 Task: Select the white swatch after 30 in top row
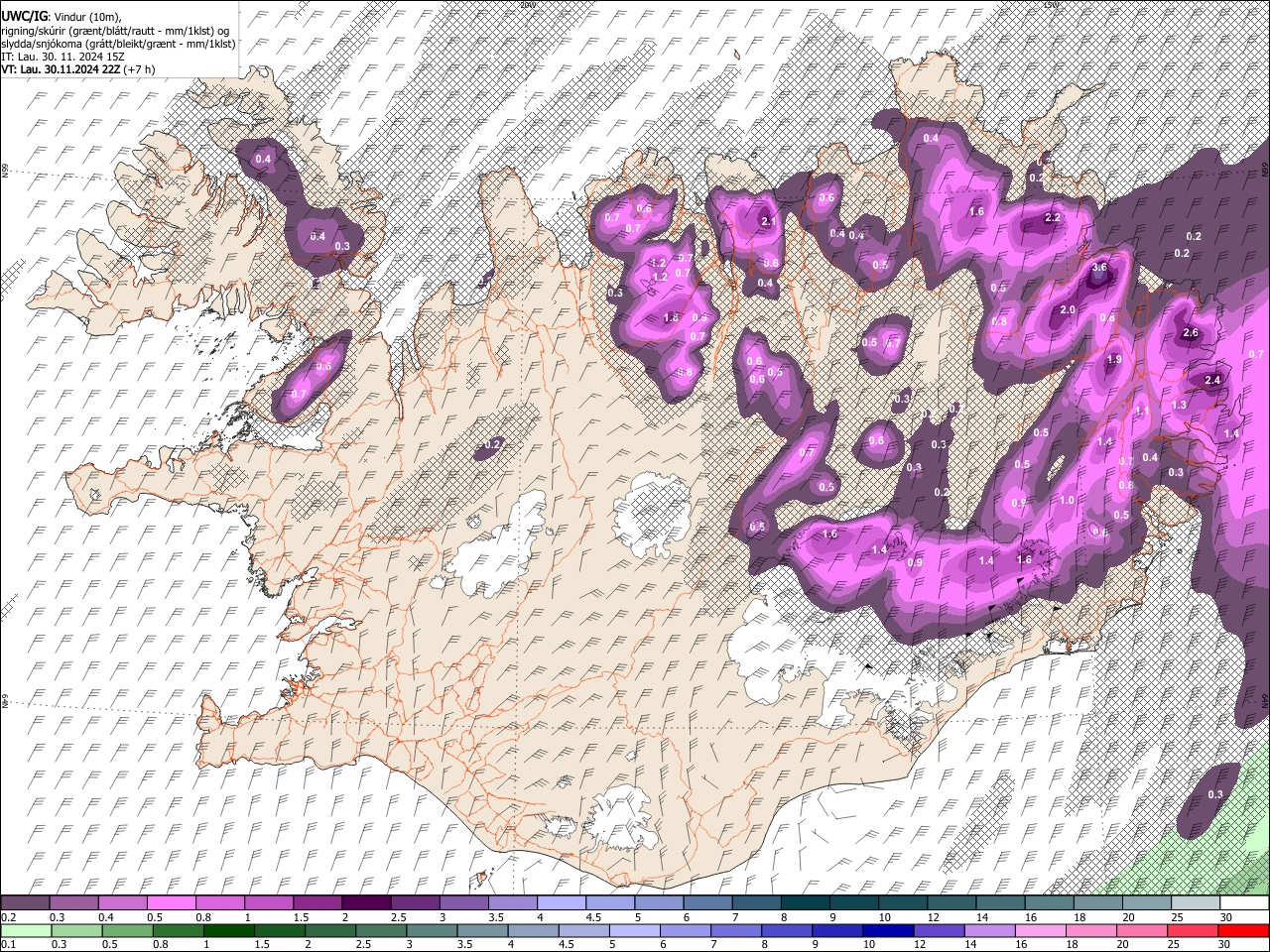tap(1244, 903)
